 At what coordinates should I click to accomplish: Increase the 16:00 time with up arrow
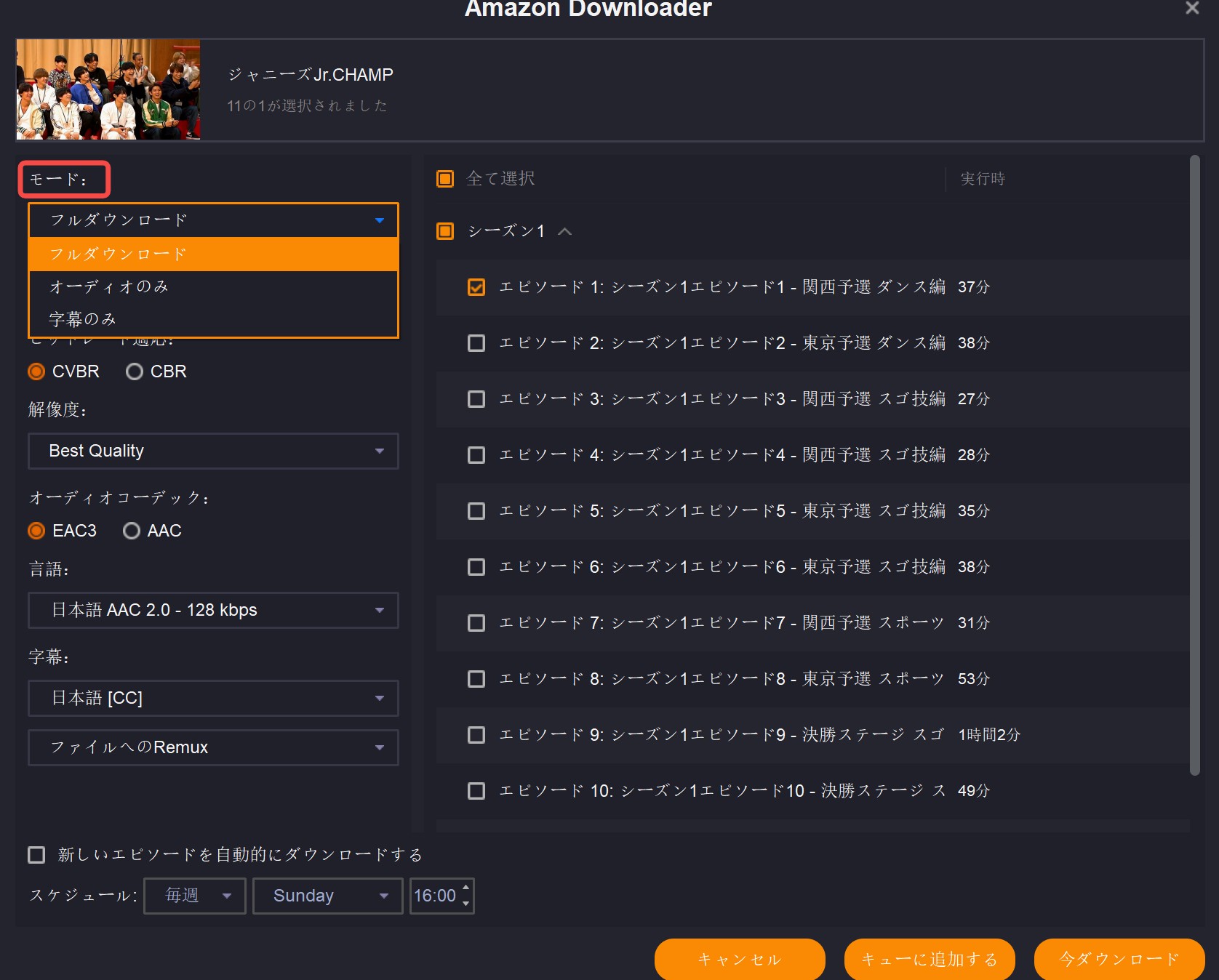[466, 888]
